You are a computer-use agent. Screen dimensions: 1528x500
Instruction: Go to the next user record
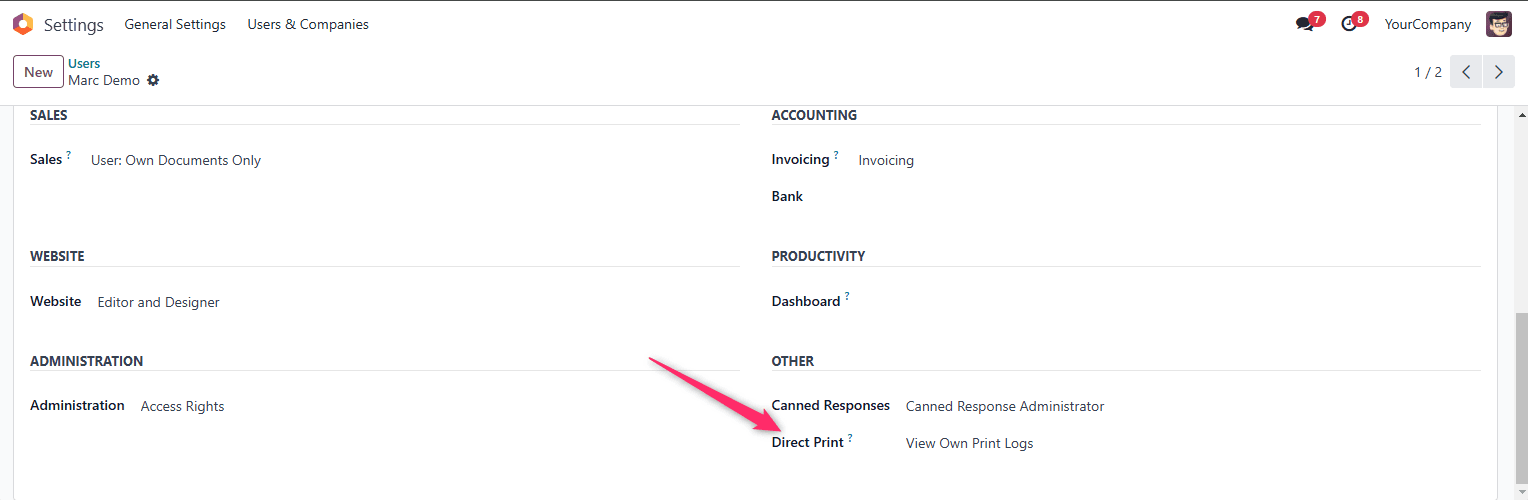pos(1498,72)
